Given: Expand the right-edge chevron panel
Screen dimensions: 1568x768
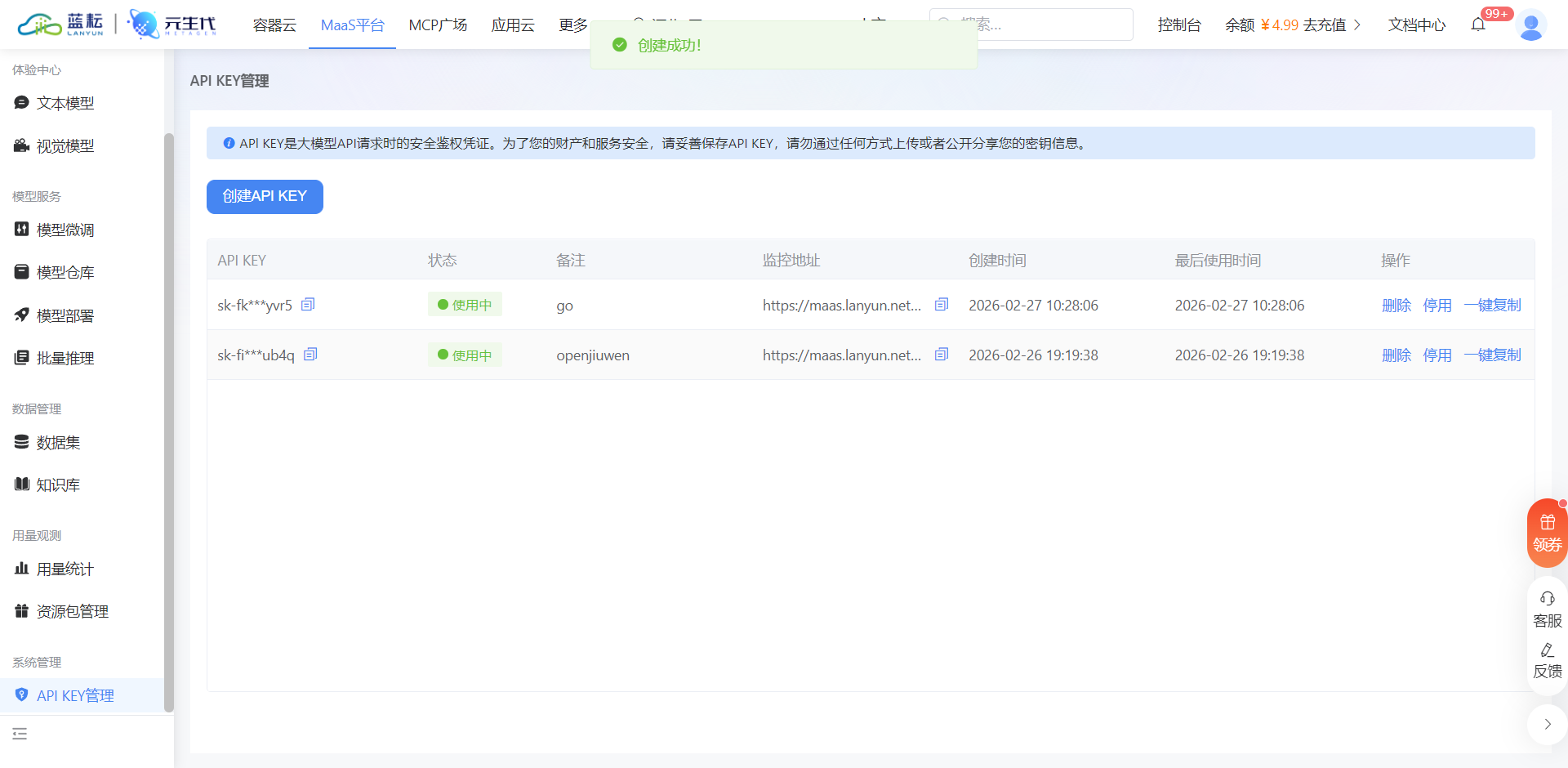Looking at the screenshot, I should (x=1548, y=724).
